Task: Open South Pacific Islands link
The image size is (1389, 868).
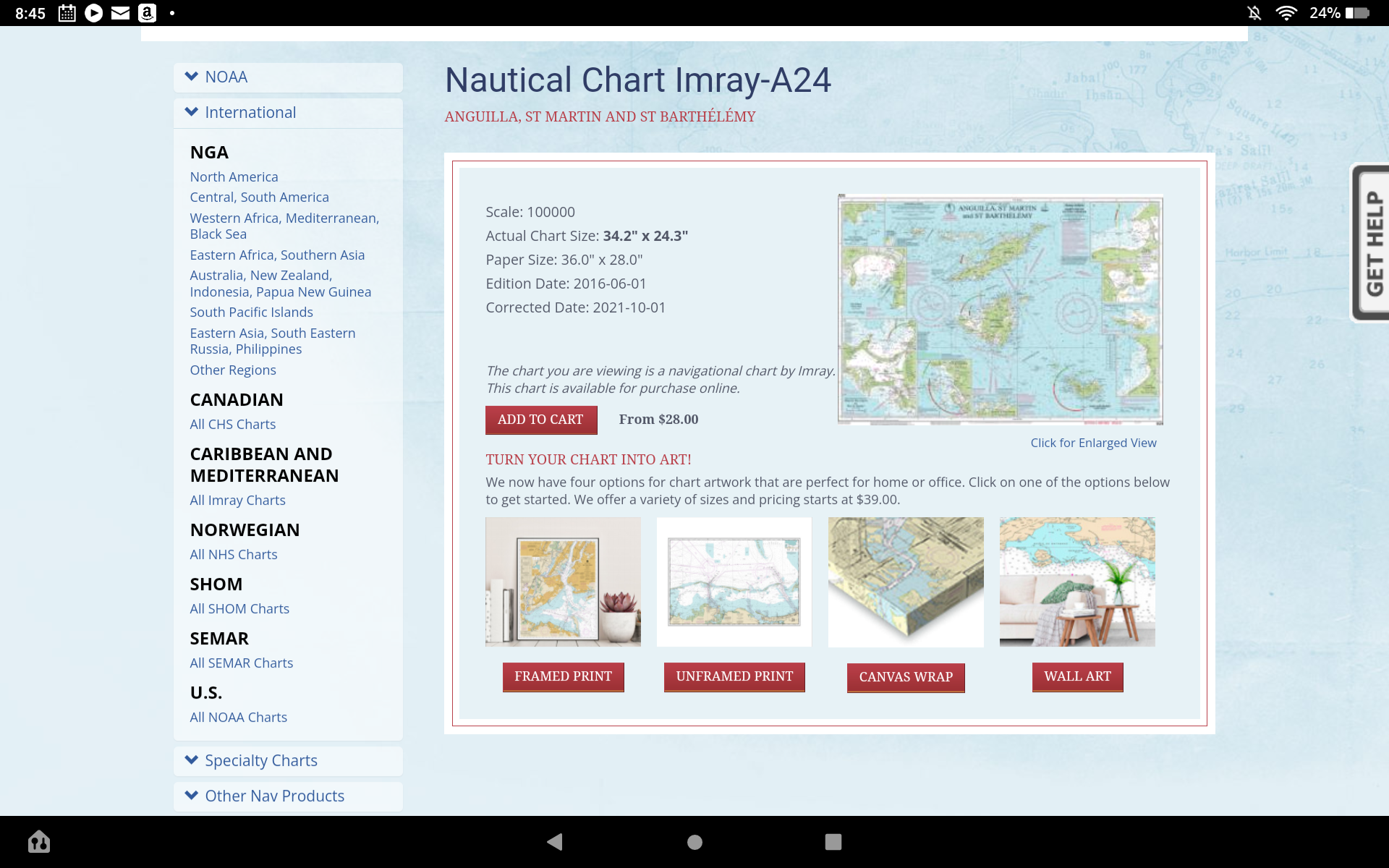Action: (251, 312)
